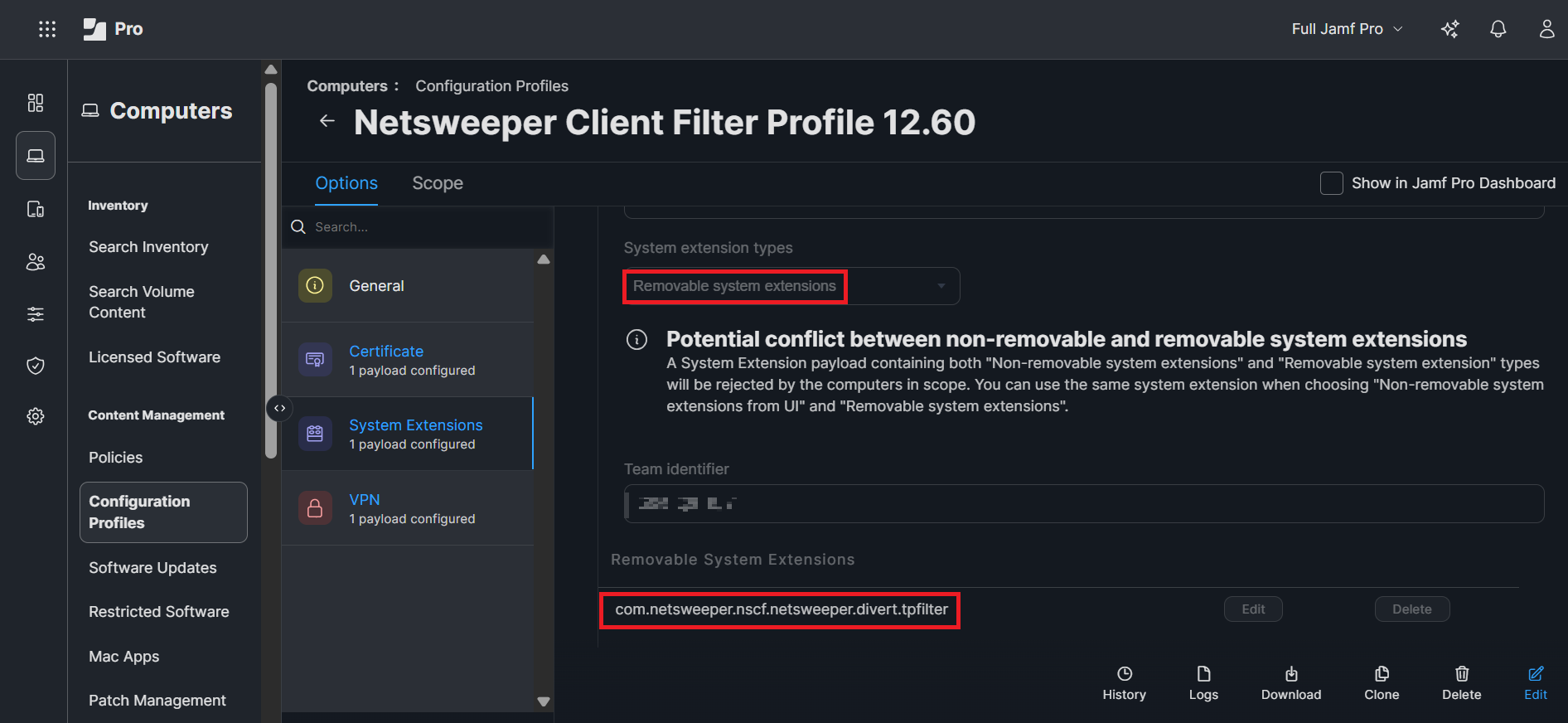This screenshot has height=723, width=1568.
Task: Edit the profile using pencil icon
Action: [x=1536, y=683]
